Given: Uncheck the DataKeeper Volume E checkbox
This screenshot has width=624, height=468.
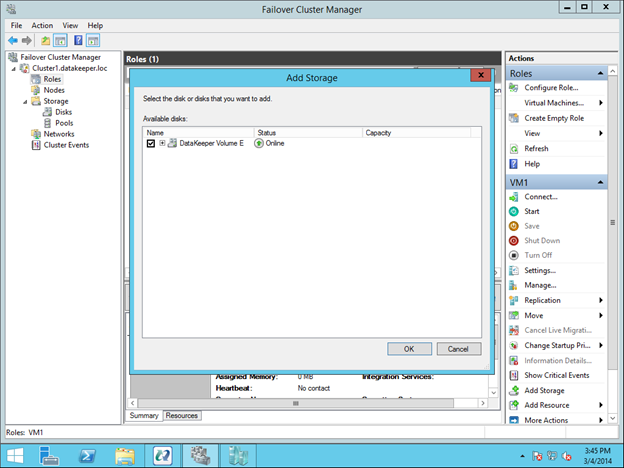Looking at the screenshot, I should click(x=151, y=144).
